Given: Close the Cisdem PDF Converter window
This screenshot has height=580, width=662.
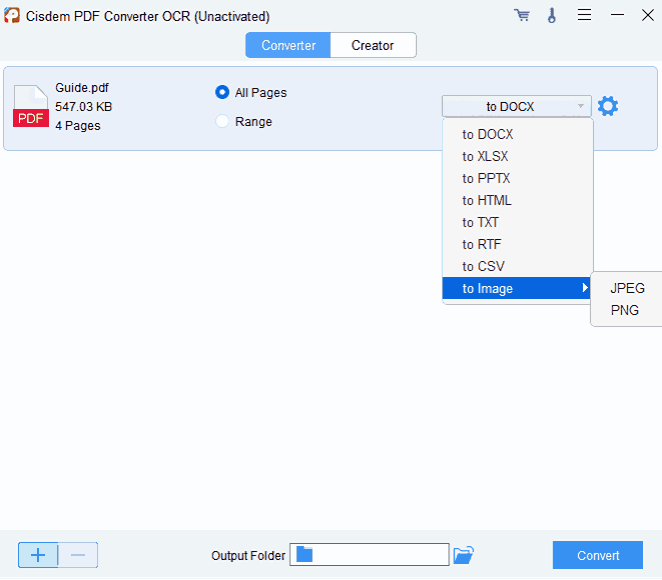Looking at the screenshot, I should point(648,15).
